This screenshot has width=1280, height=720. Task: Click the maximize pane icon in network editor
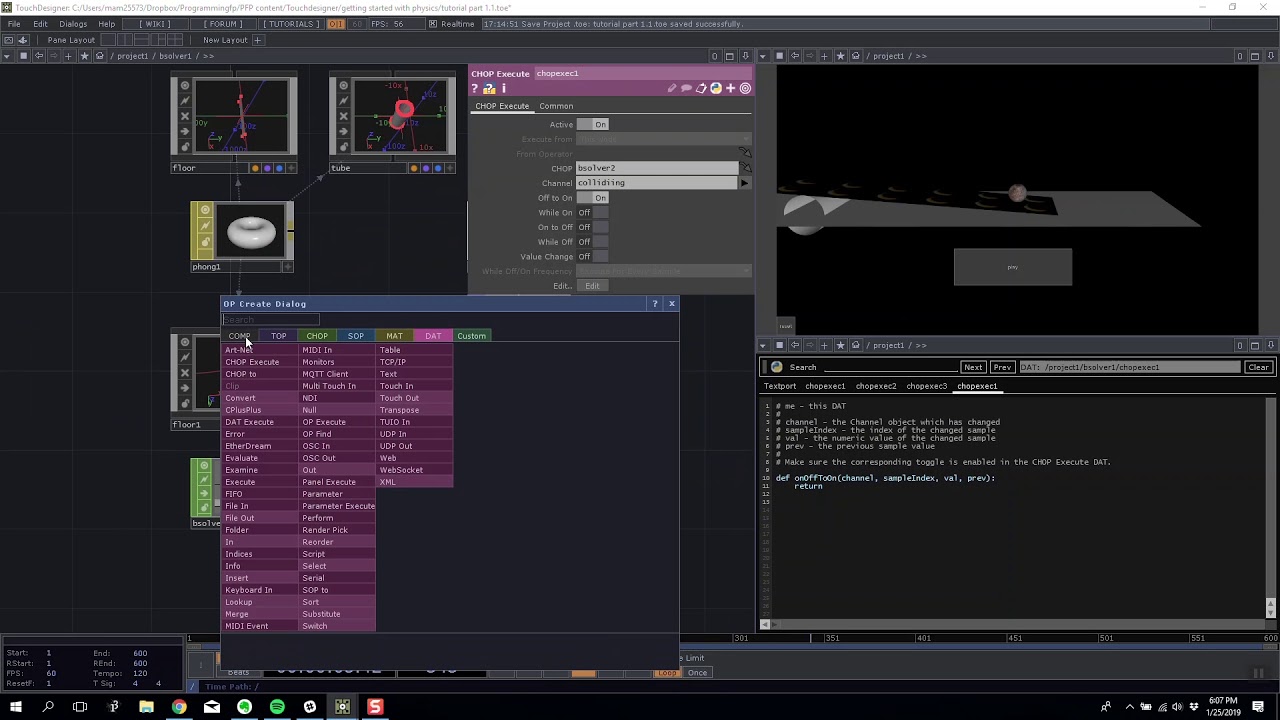coord(729,56)
